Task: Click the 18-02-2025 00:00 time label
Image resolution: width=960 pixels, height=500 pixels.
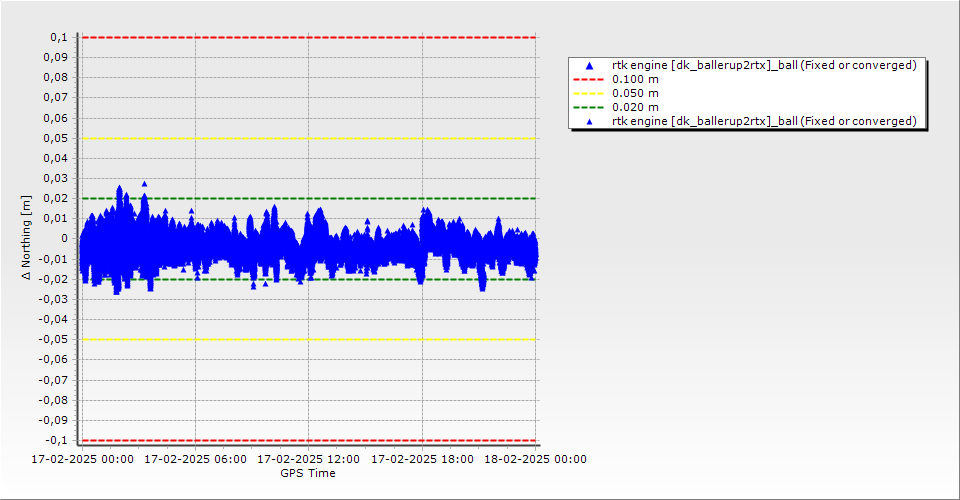Action: click(x=536, y=459)
